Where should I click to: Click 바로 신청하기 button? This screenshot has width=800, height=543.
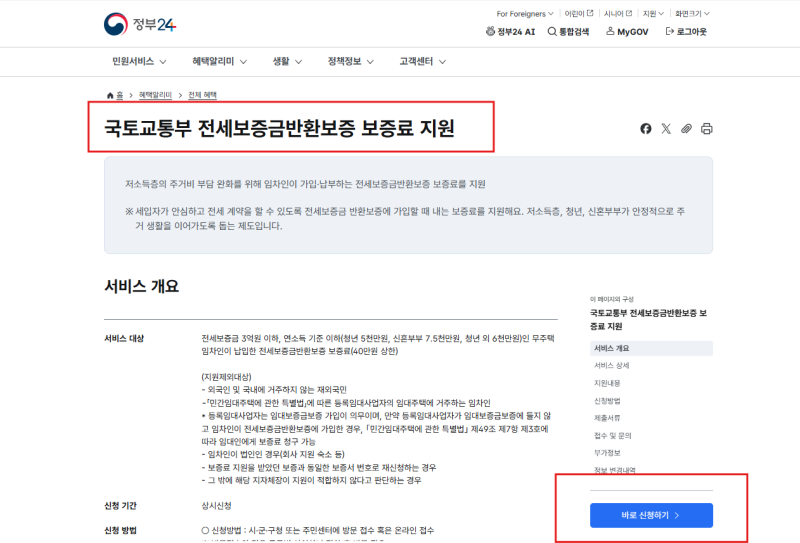[x=651, y=515]
